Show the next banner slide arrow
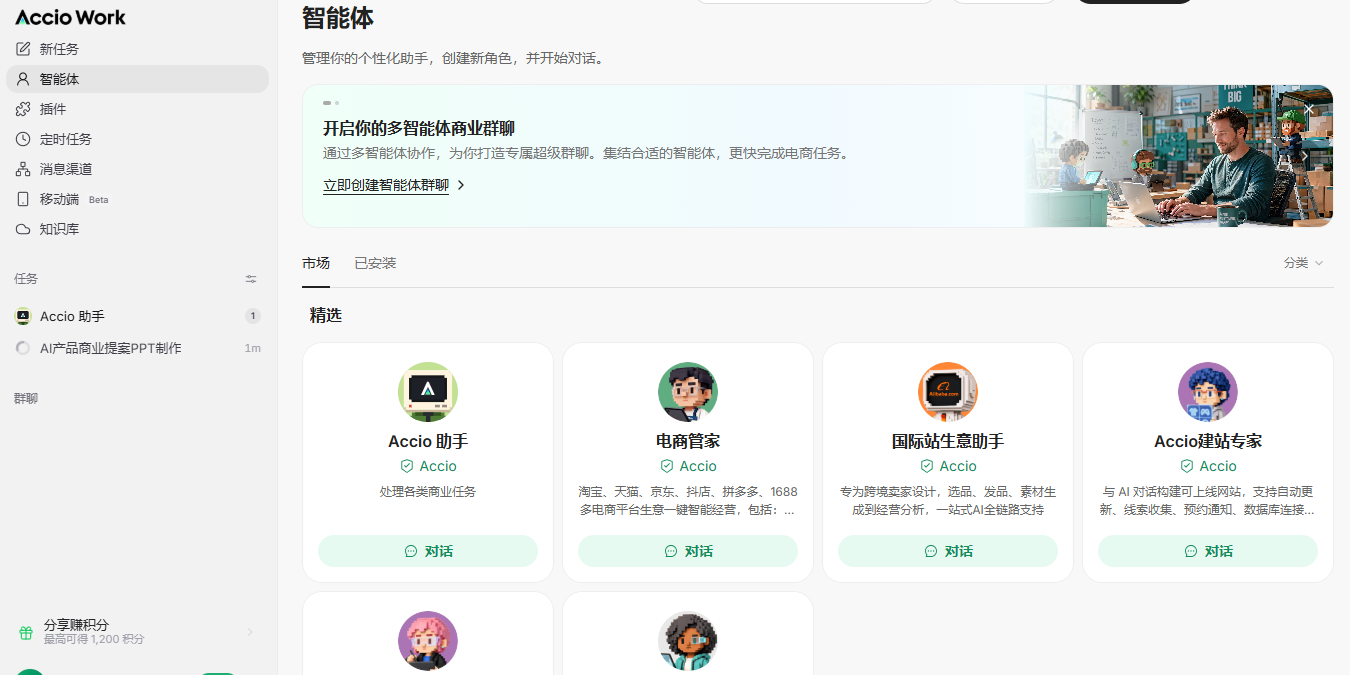 tap(1305, 156)
